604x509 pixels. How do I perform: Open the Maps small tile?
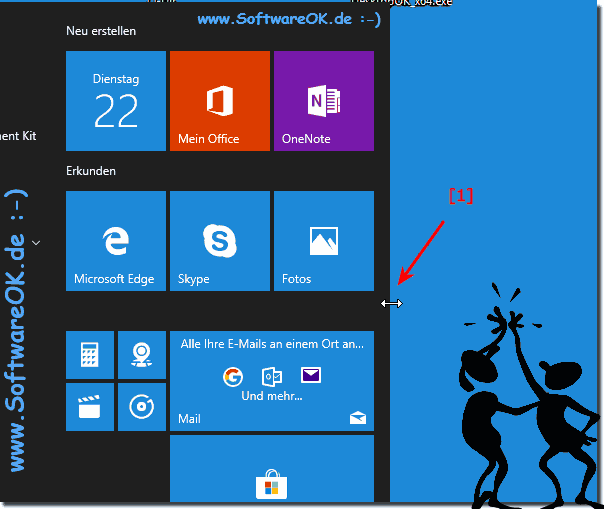point(142,355)
